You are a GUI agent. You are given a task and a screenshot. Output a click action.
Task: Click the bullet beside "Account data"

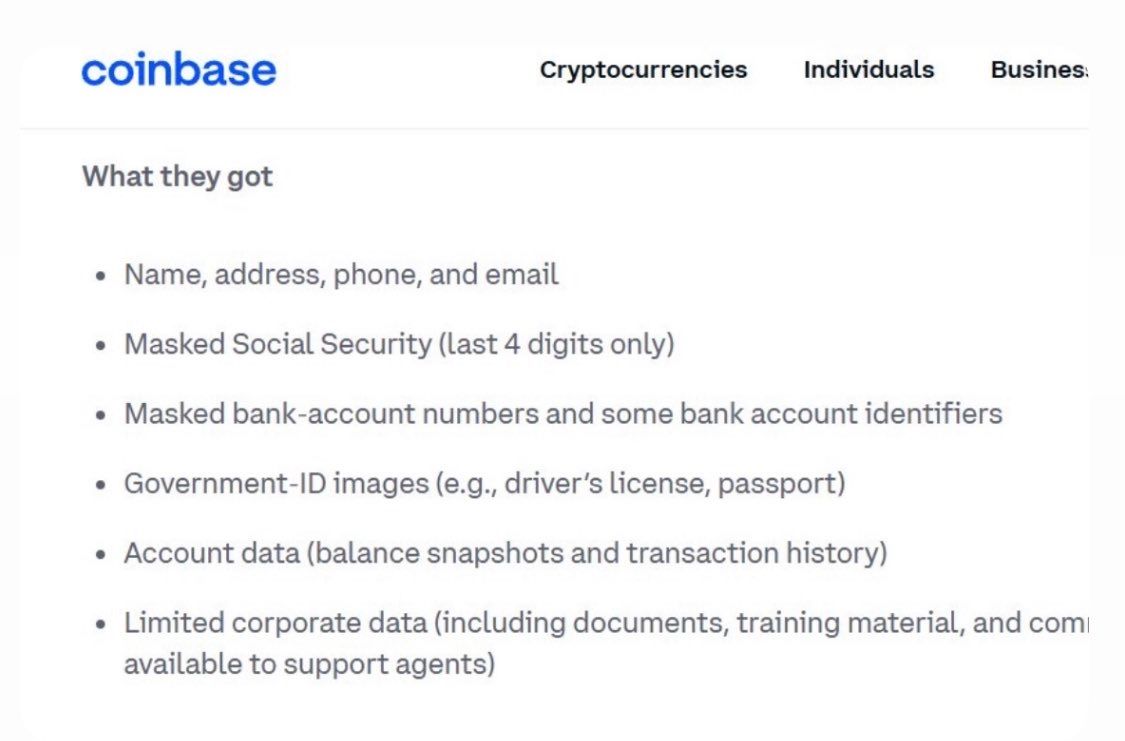[100, 555]
